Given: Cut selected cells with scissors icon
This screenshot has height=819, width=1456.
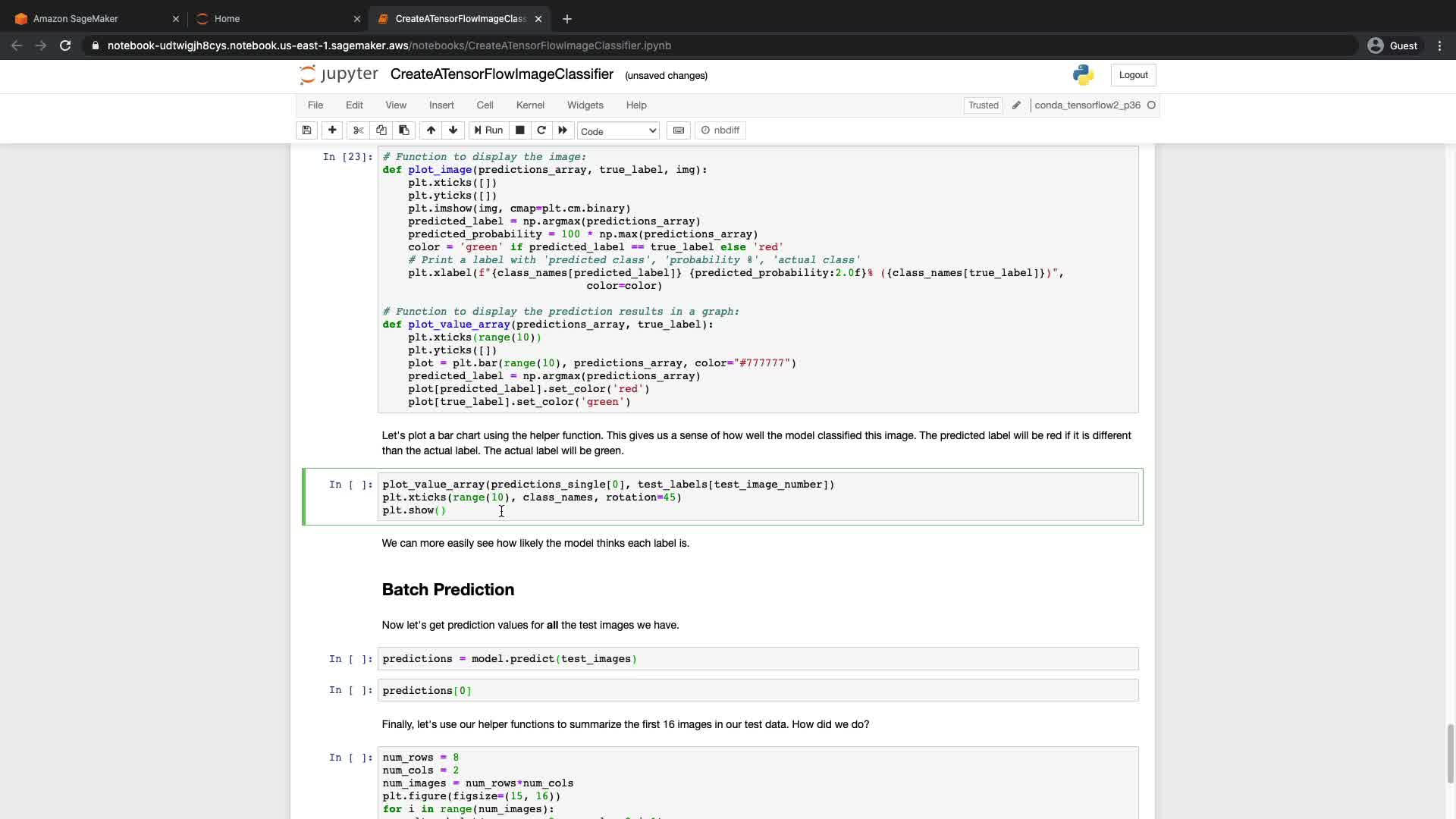Looking at the screenshot, I should (359, 130).
